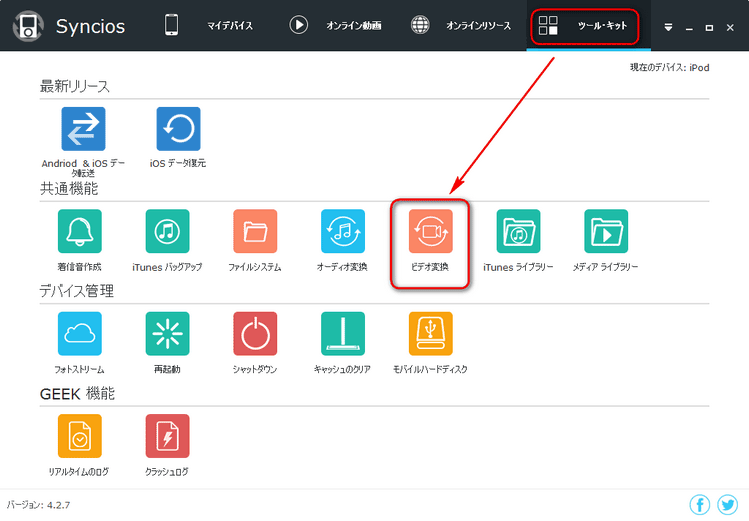Select the clear cache broom icon
749x521 pixels.
[342, 334]
